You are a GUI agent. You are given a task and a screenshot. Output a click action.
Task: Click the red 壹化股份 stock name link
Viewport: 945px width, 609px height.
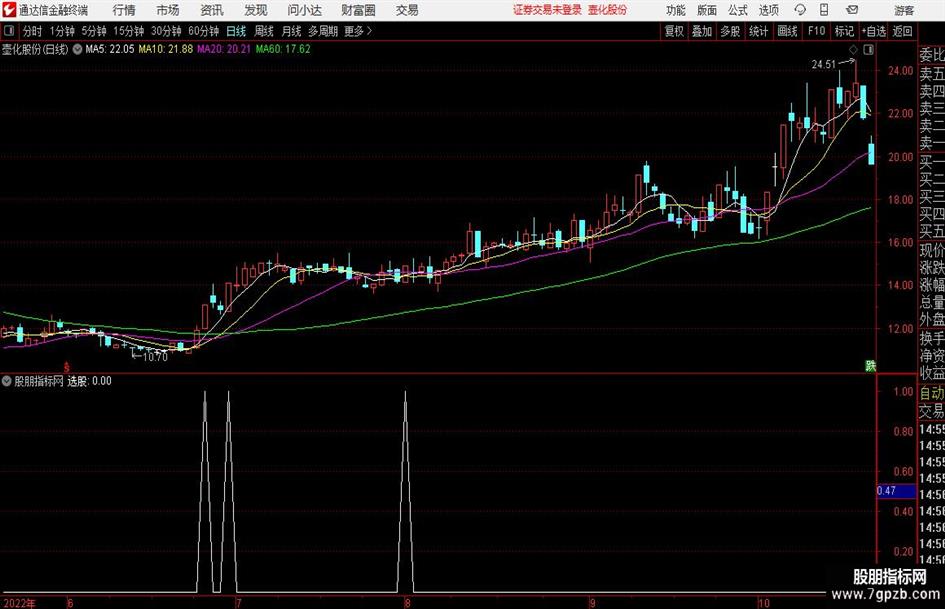[608, 10]
